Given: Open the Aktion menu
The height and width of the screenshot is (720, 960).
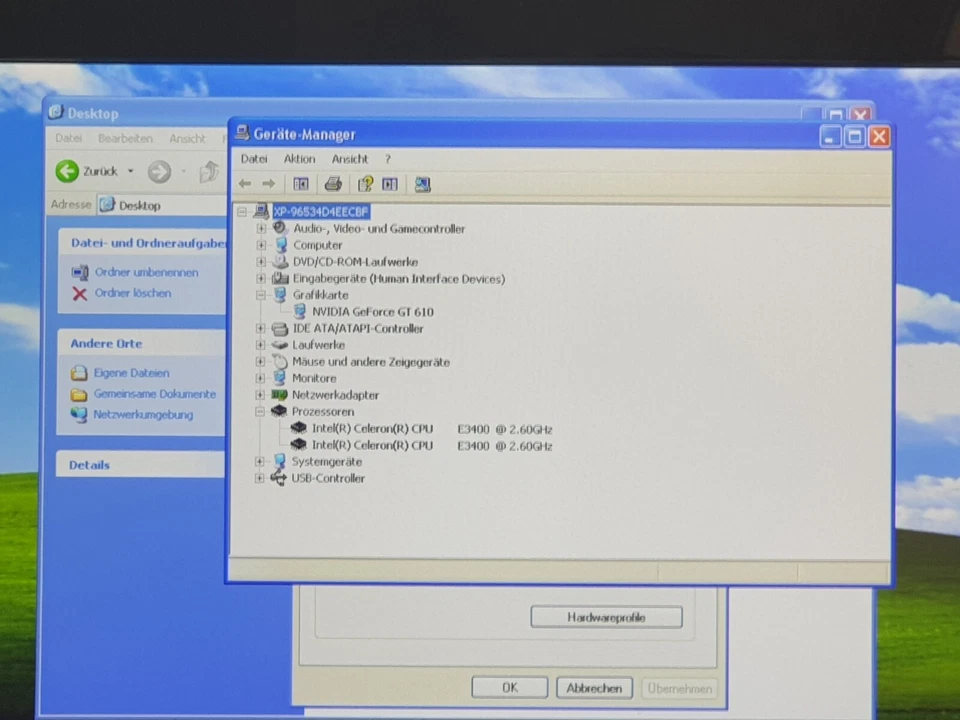Looking at the screenshot, I should point(299,159).
